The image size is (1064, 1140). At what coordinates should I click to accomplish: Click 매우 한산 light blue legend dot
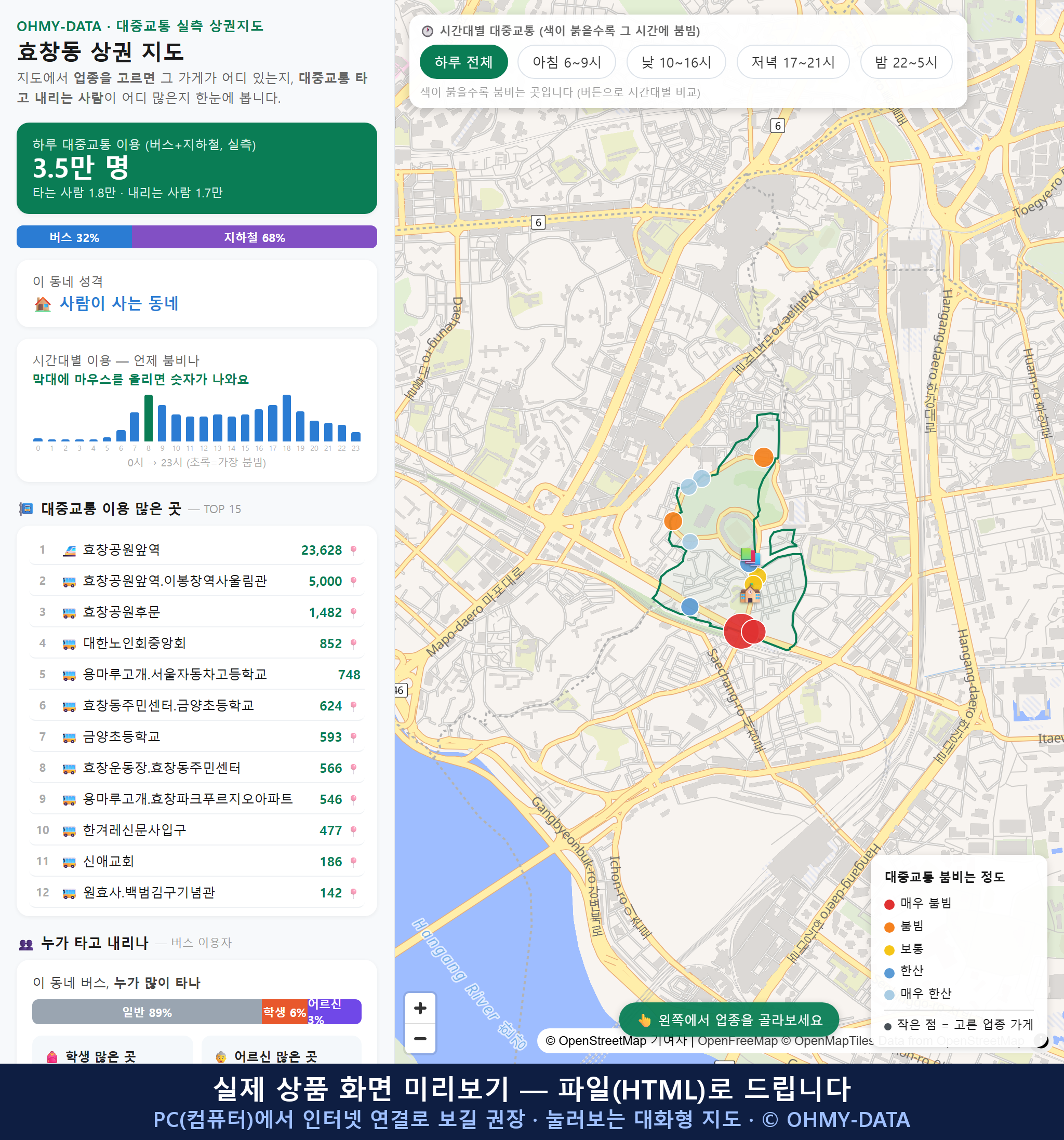coord(889,995)
